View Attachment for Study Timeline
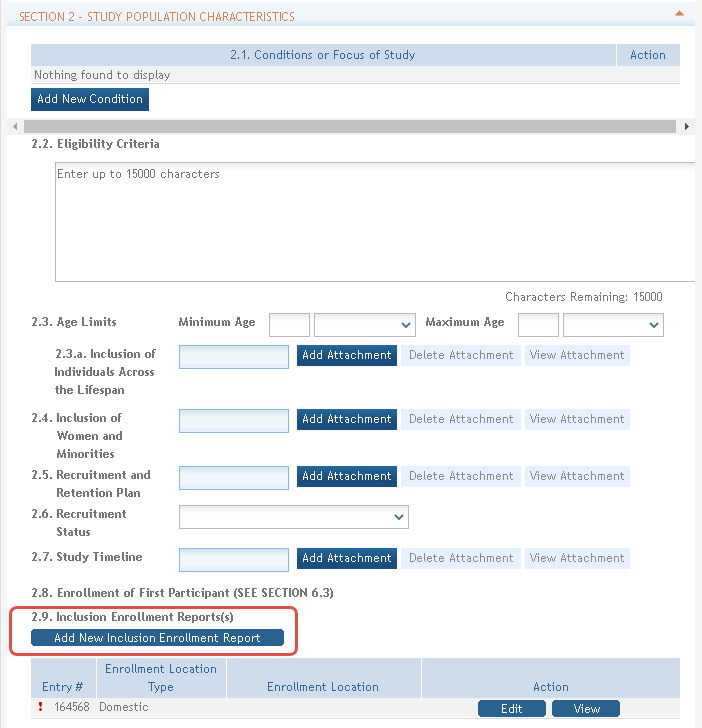702x728 pixels. (x=577, y=558)
